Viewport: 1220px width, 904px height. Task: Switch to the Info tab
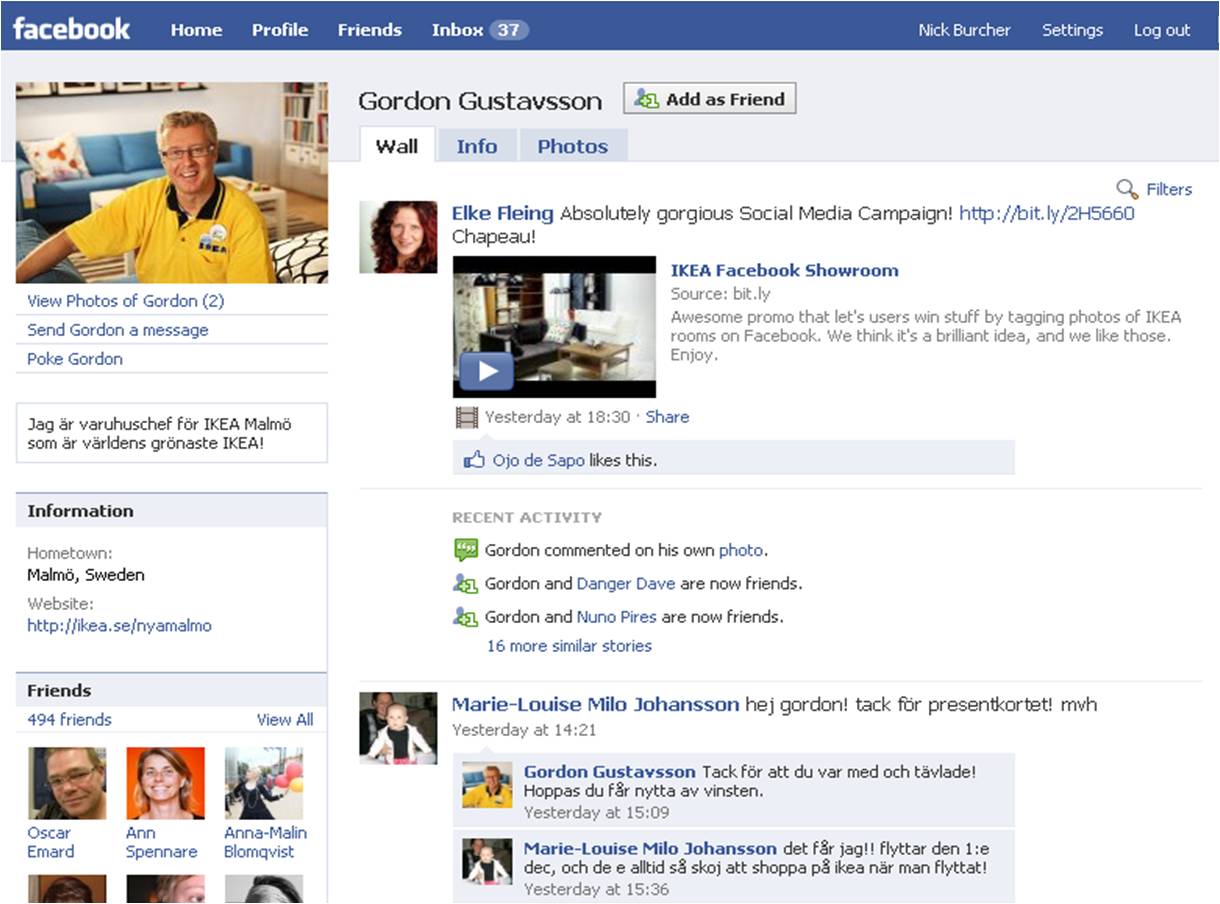coord(476,146)
